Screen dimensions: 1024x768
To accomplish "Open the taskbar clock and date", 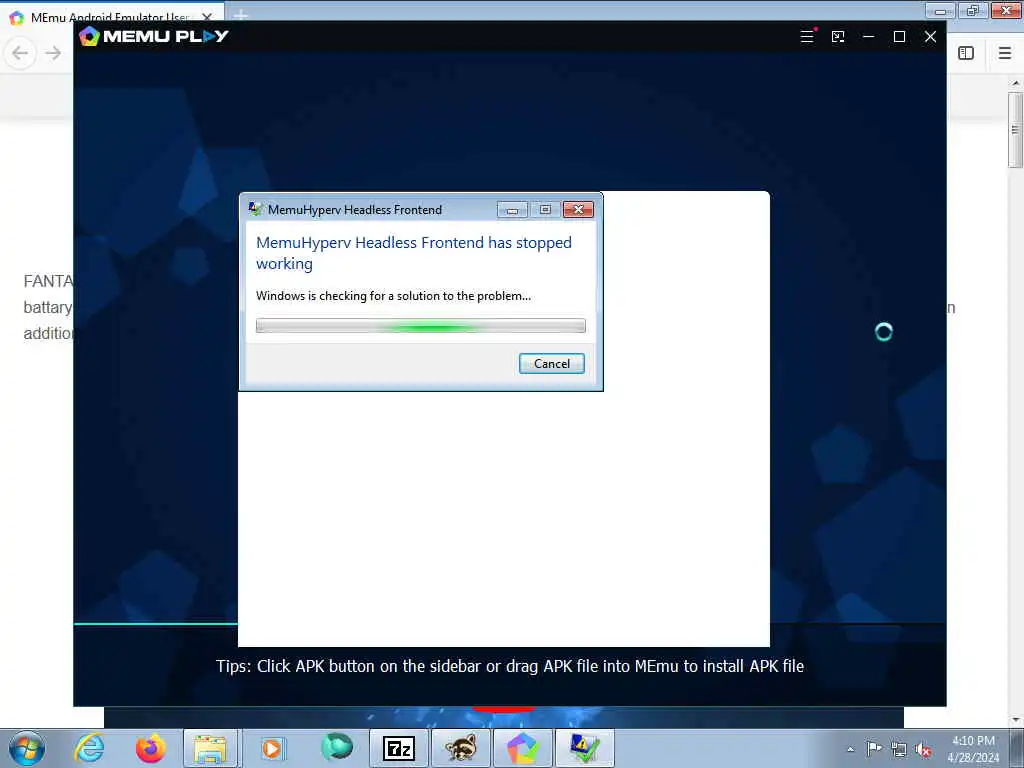I will click(x=973, y=749).
